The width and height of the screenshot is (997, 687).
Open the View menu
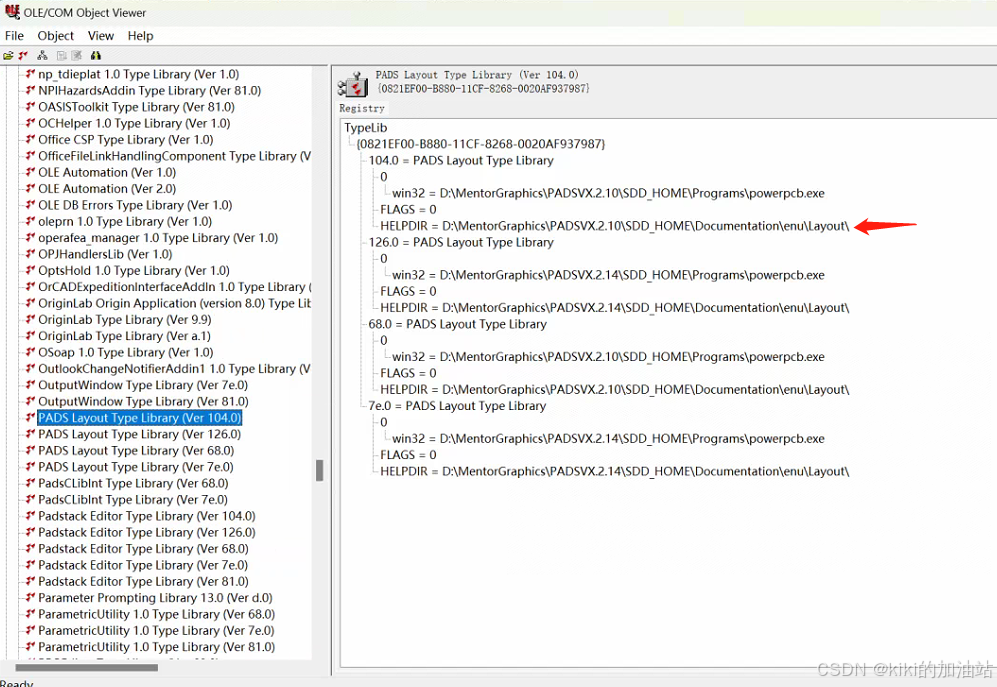tap(100, 35)
